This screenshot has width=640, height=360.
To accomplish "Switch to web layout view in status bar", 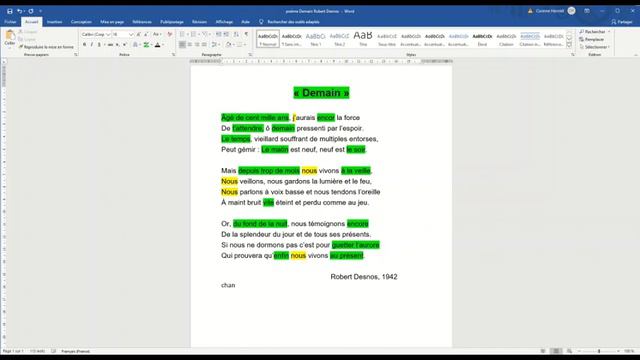I will (x=569, y=351).
